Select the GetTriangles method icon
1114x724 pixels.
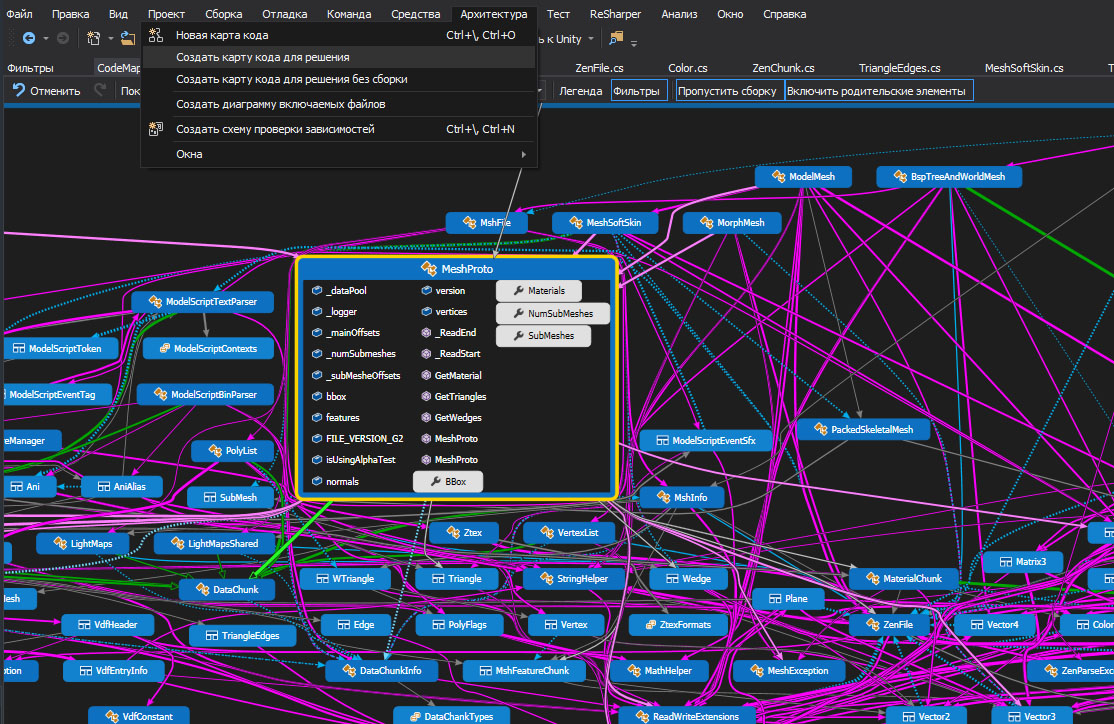click(x=425, y=397)
